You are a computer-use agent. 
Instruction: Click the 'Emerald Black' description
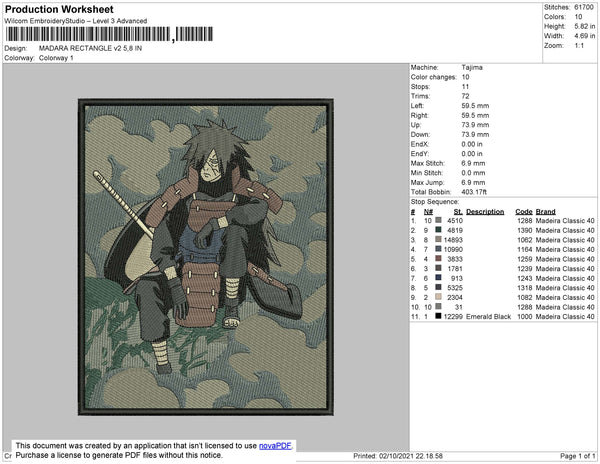coord(488,317)
